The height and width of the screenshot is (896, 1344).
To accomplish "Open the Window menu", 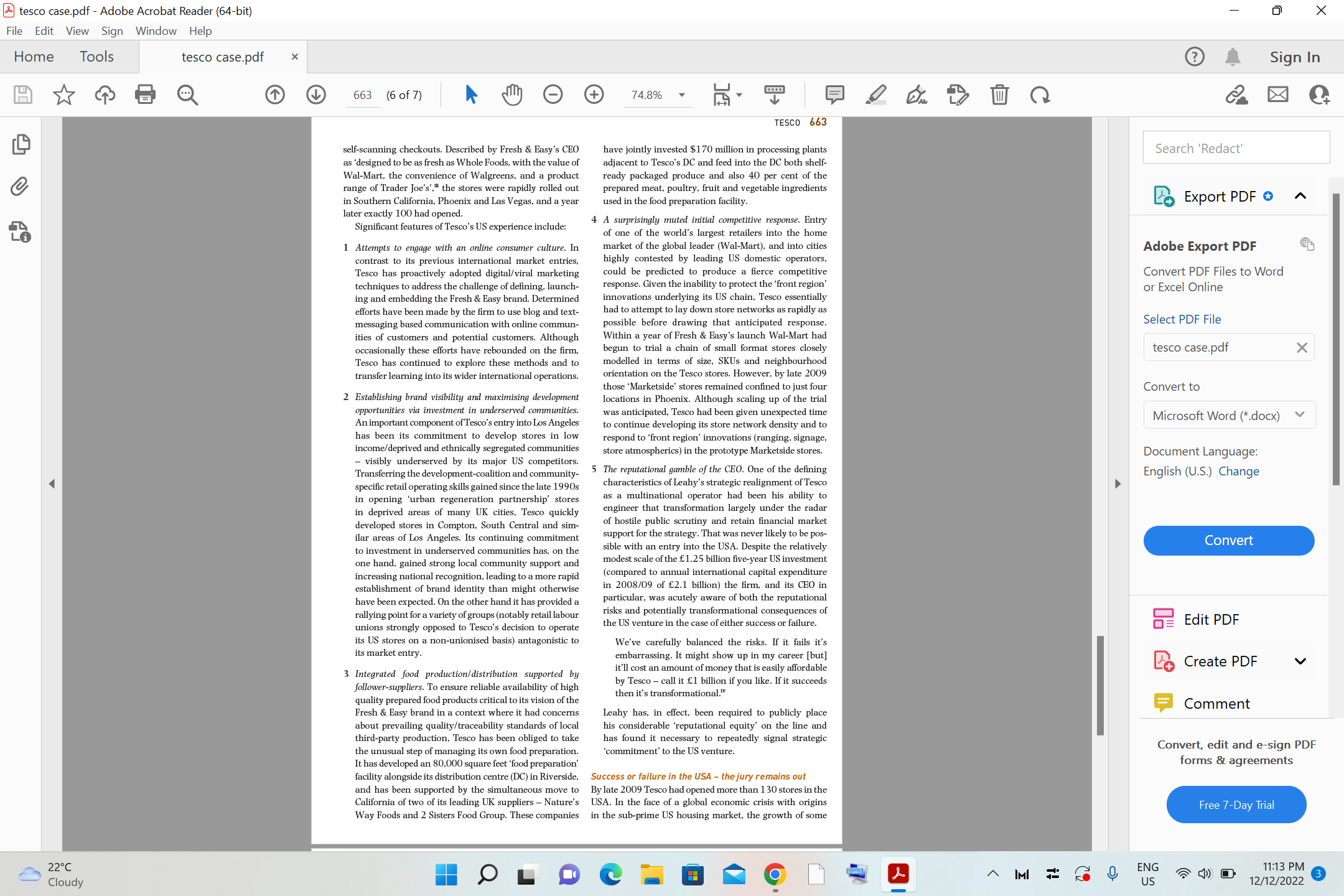I will (156, 30).
